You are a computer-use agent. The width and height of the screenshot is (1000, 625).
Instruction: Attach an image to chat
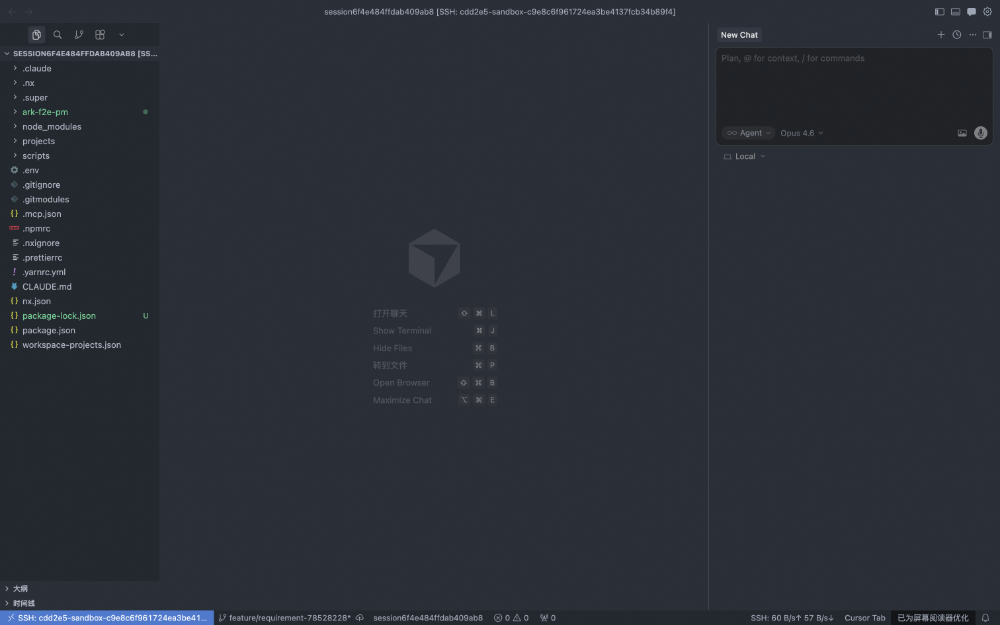tap(962, 133)
